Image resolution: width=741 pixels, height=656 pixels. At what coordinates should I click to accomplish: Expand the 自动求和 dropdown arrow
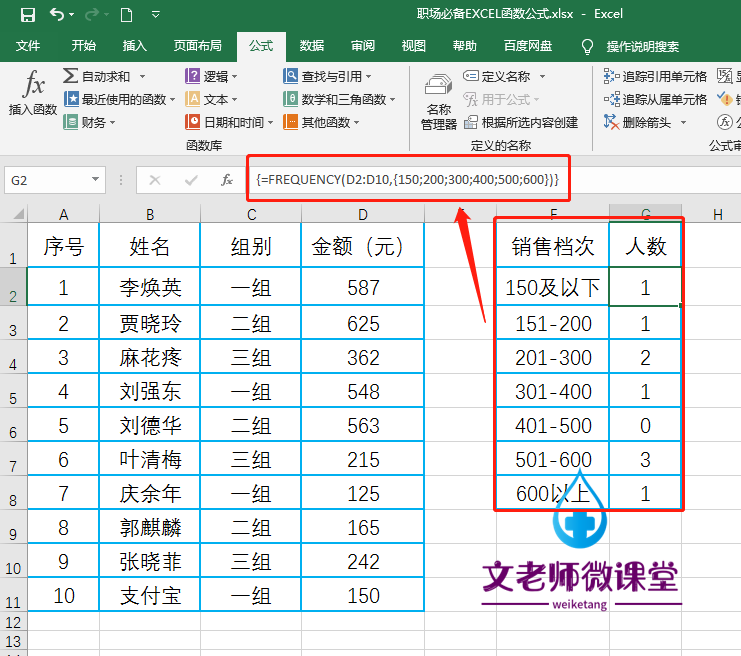click(x=142, y=76)
